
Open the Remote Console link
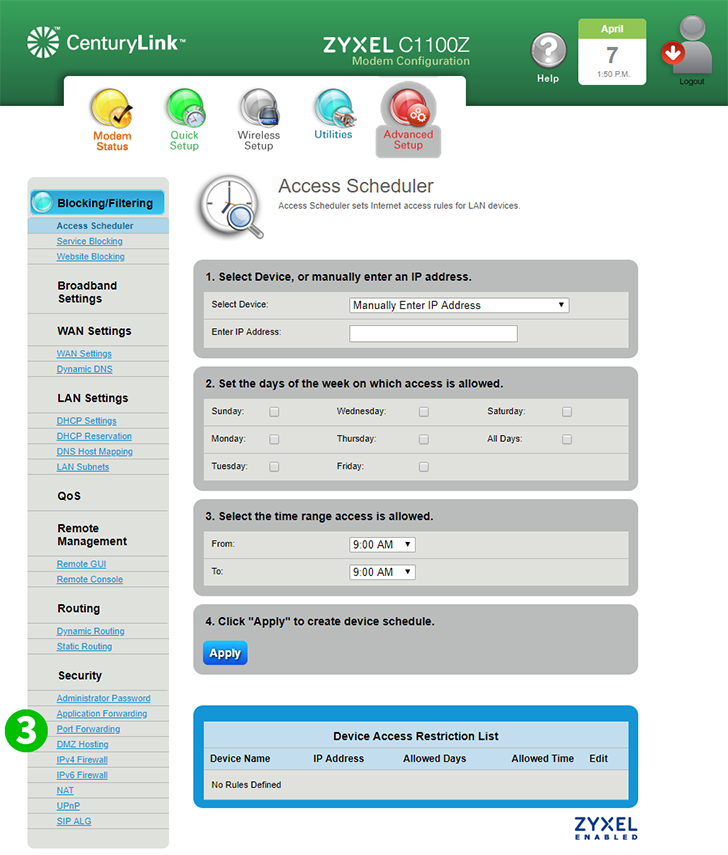point(90,579)
